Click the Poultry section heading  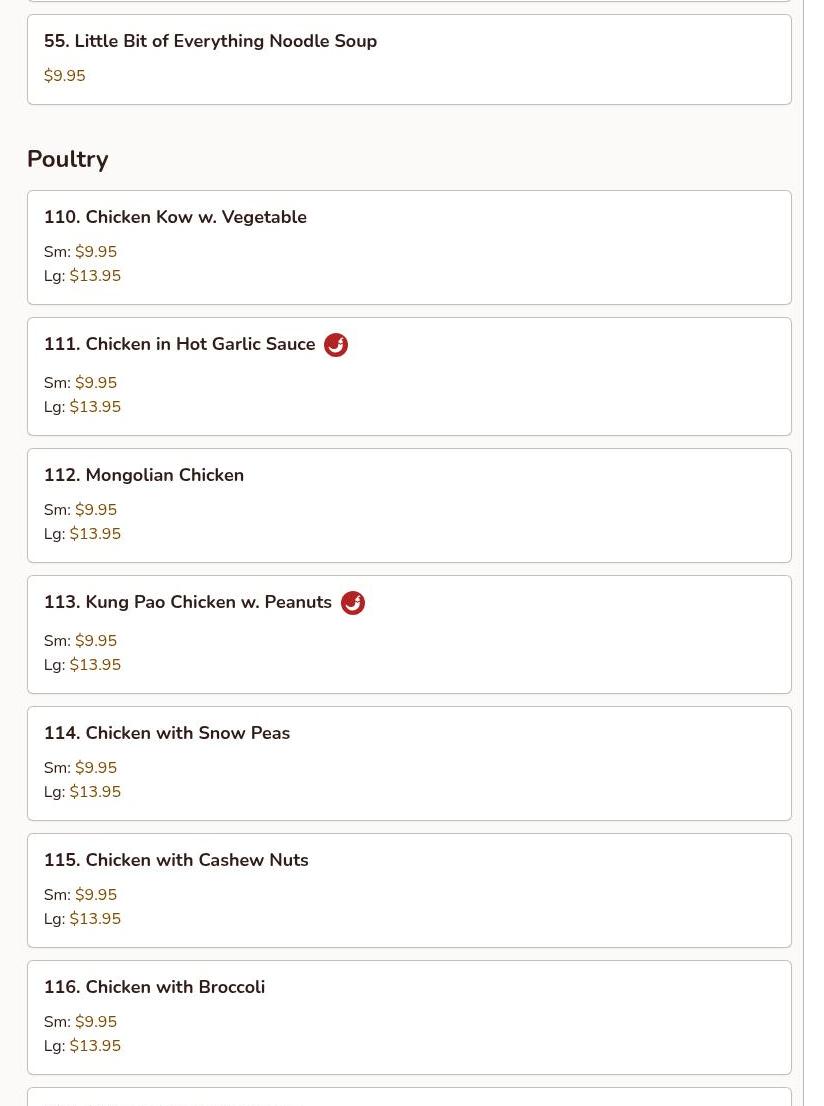click(x=68, y=159)
